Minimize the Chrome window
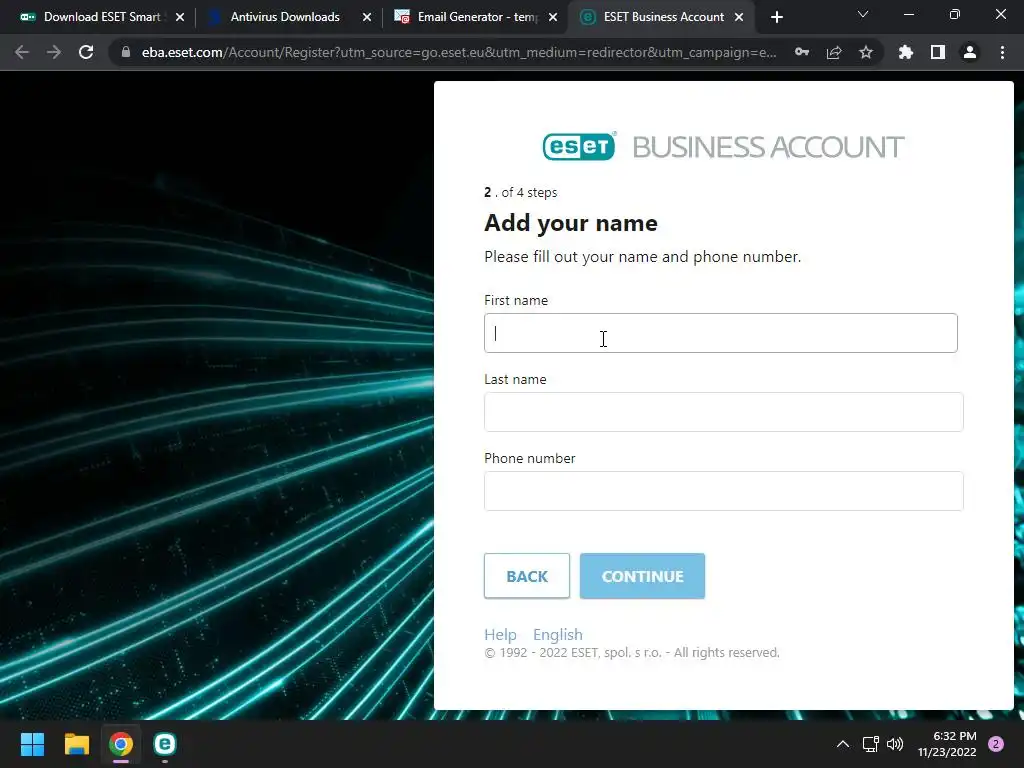 [x=908, y=14]
